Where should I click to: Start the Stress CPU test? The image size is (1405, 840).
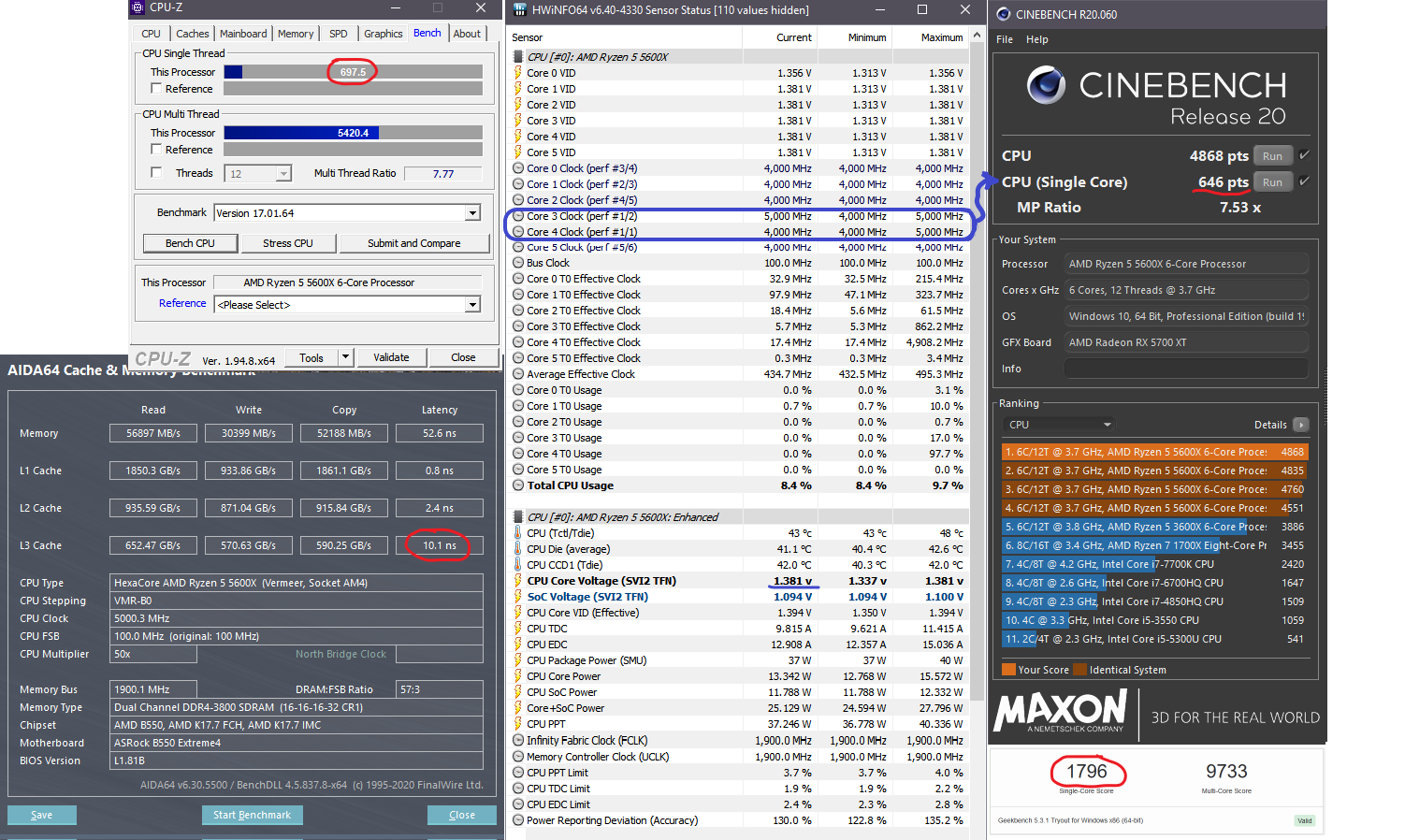click(x=288, y=243)
